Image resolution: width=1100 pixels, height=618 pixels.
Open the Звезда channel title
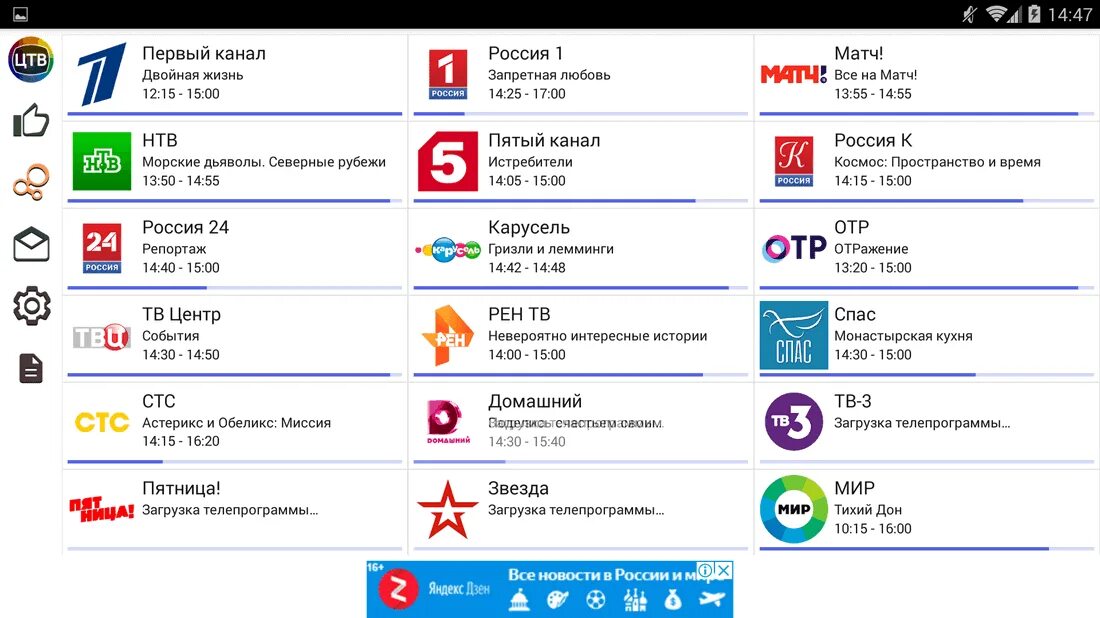pyautogui.click(x=518, y=488)
